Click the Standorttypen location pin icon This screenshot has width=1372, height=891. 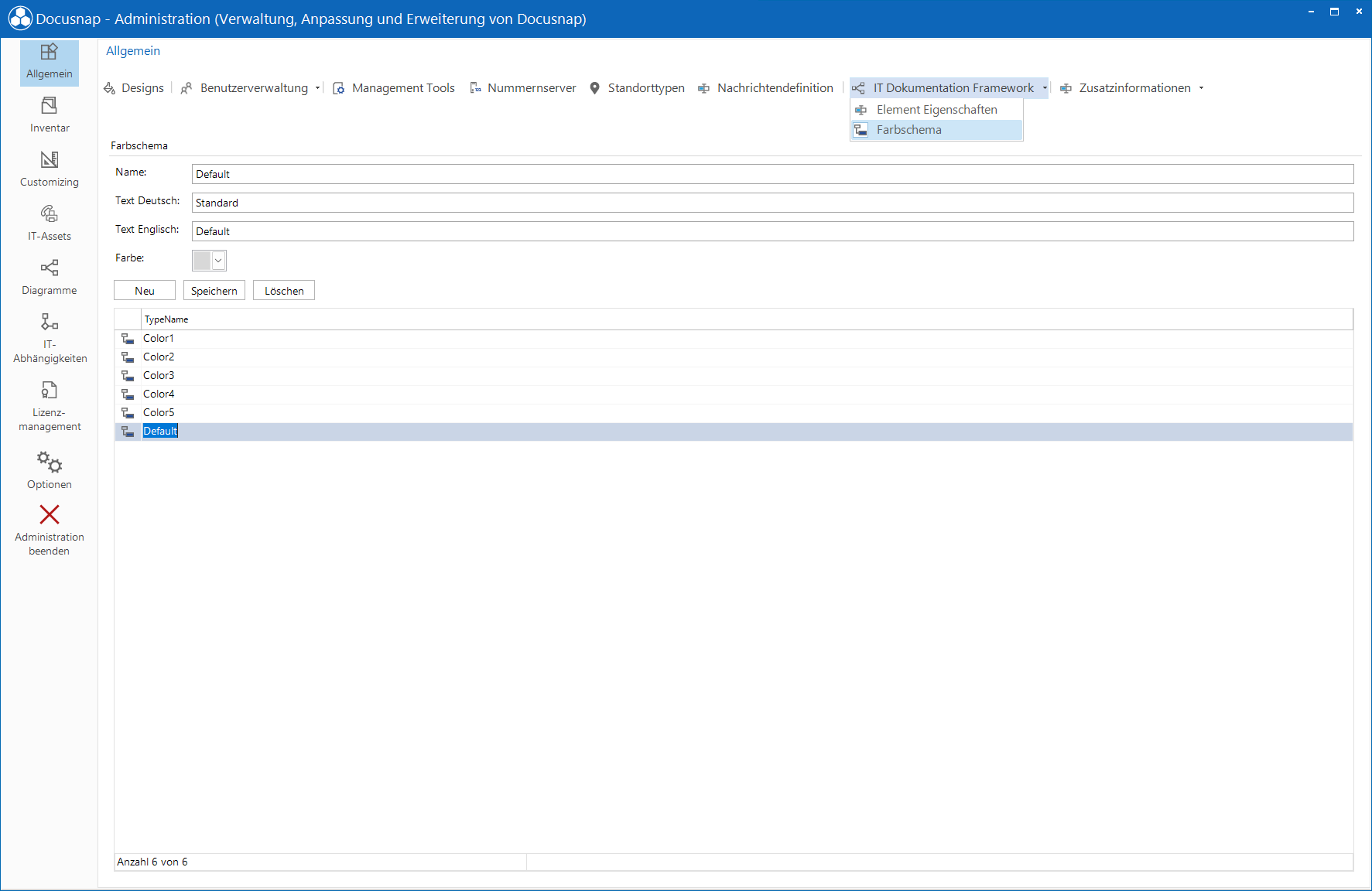point(594,88)
